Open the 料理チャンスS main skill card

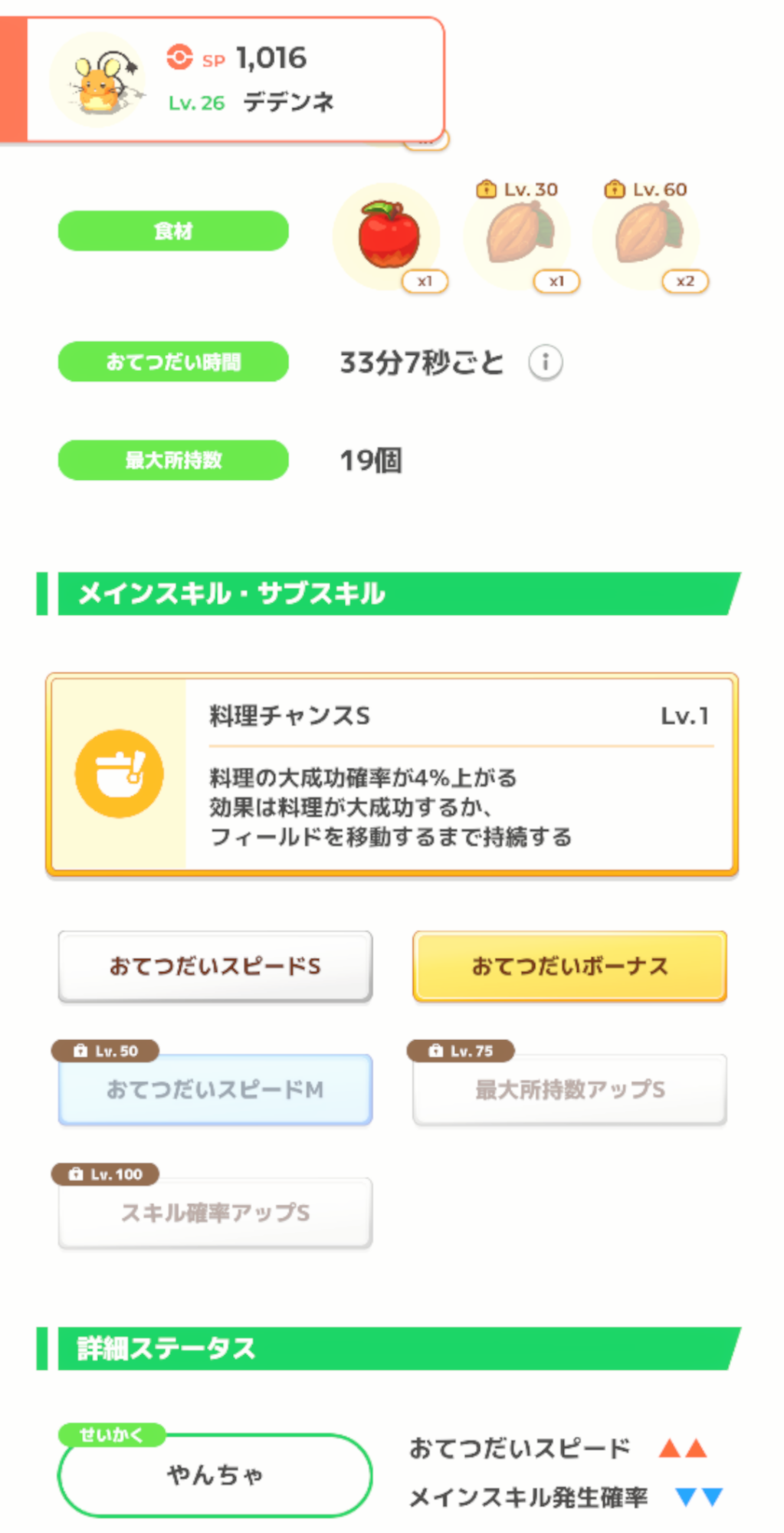tap(460, 774)
